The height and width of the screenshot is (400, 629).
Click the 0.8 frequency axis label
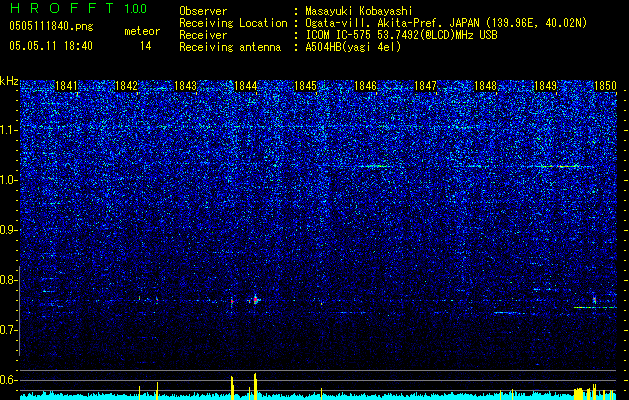[9, 280]
